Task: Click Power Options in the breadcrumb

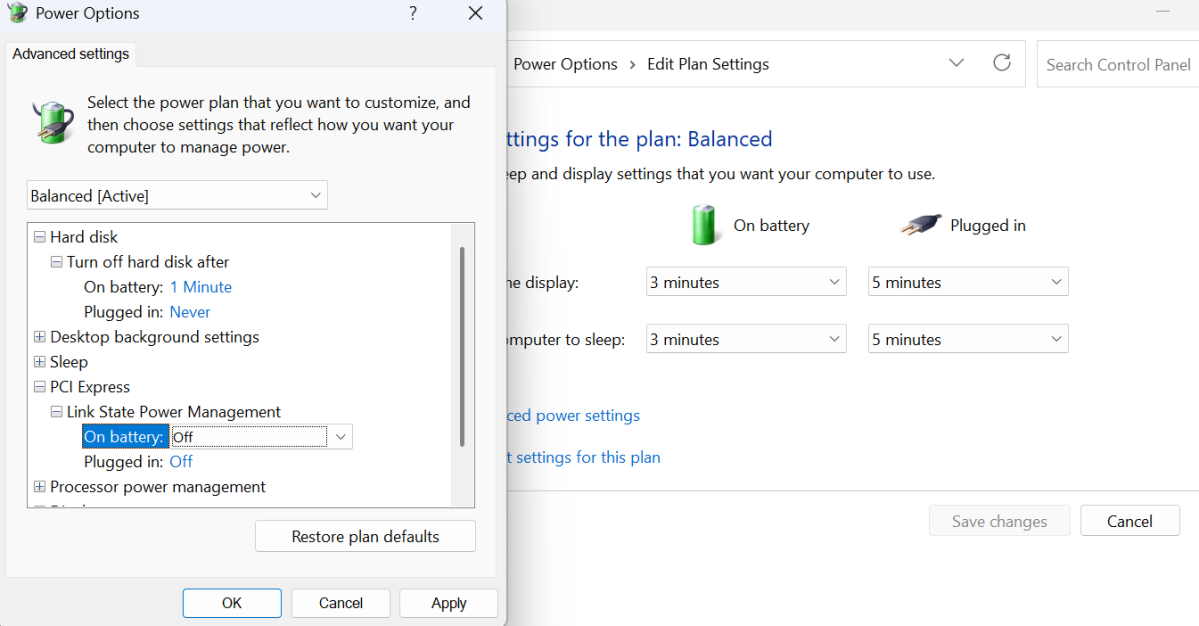Action: pyautogui.click(x=565, y=64)
